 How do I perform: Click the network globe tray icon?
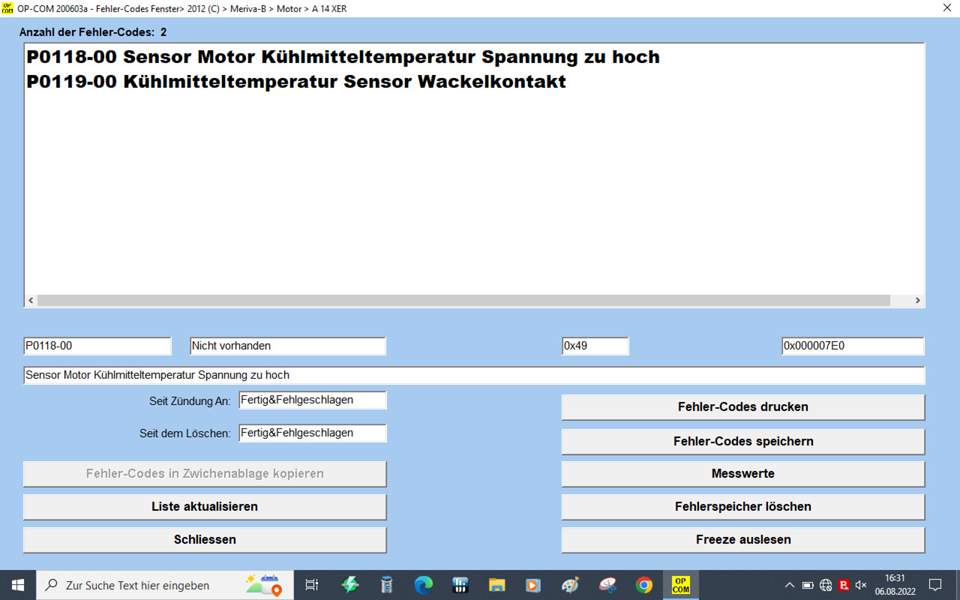coord(825,585)
